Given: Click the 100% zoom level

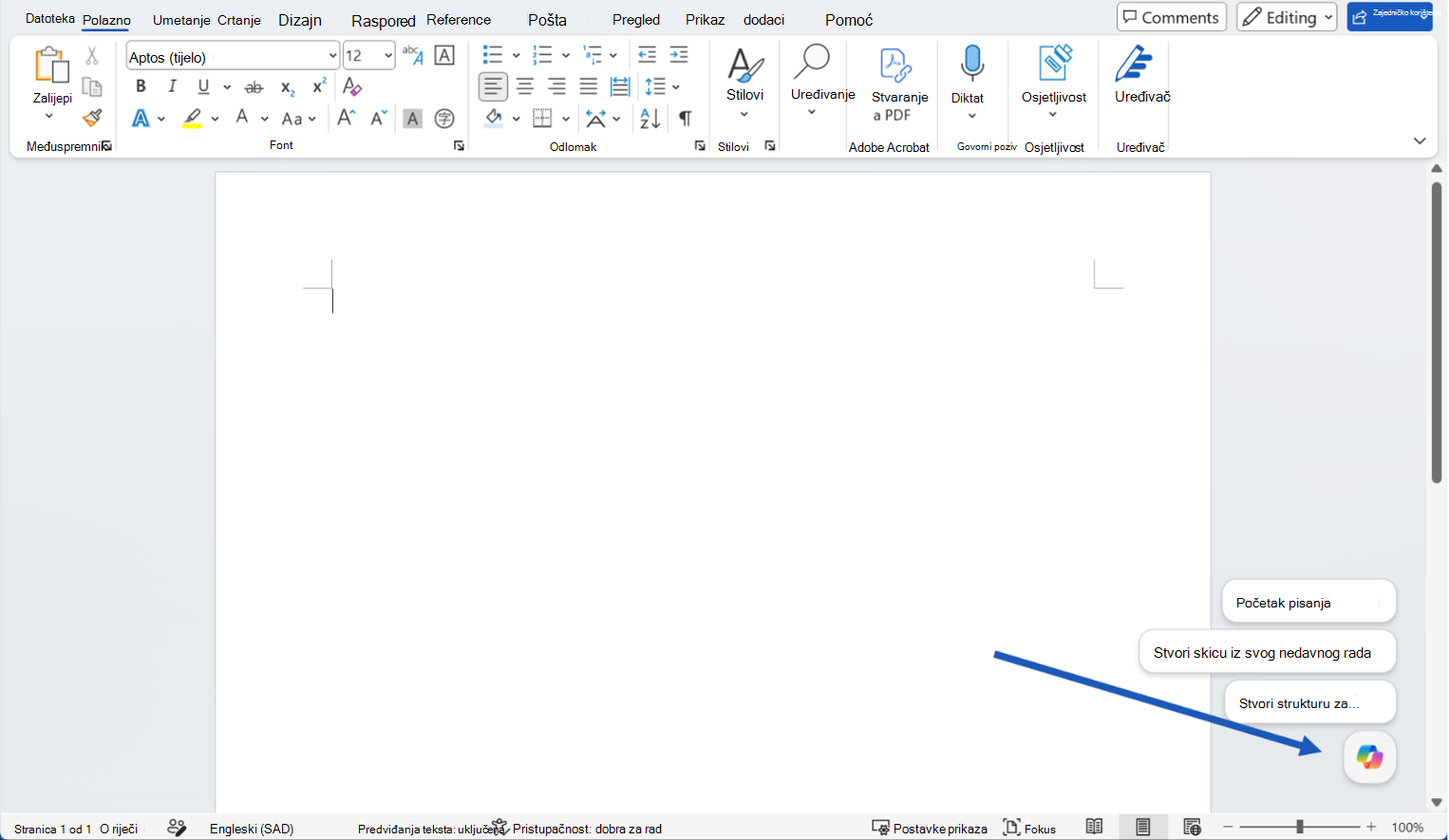Looking at the screenshot, I should coord(1407,828).
